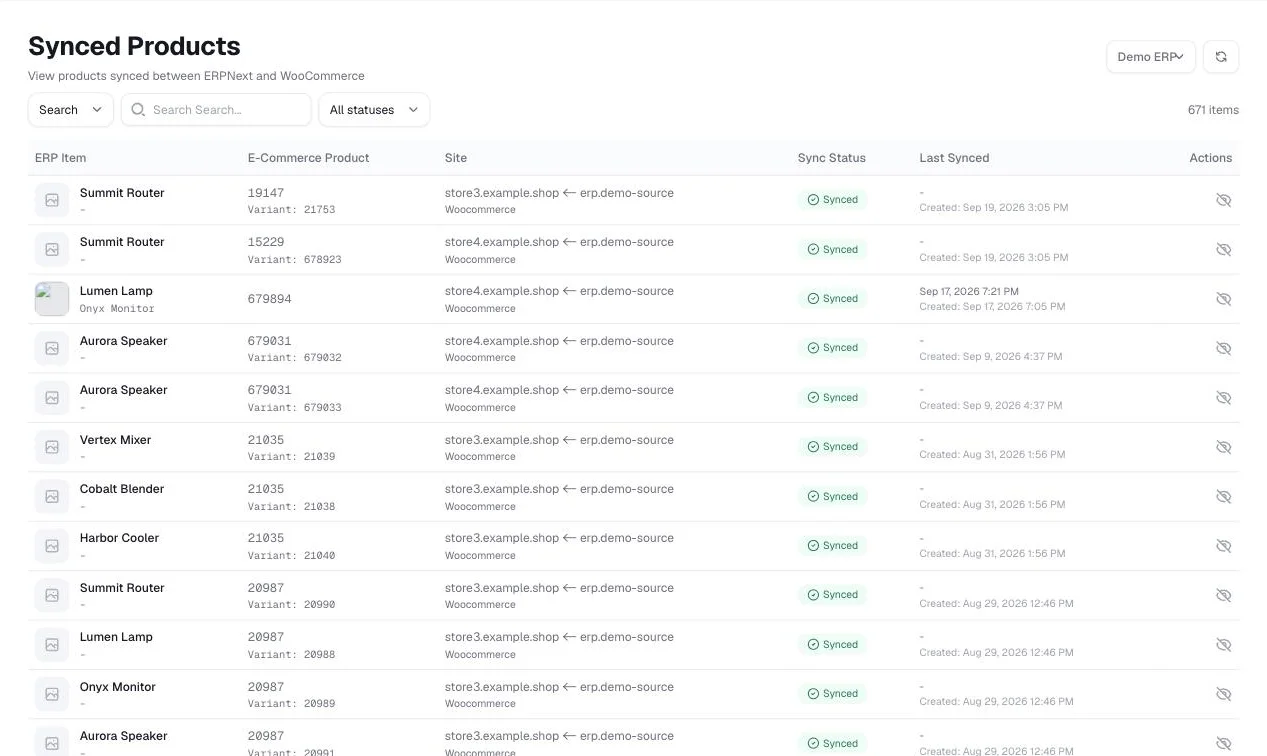Click product ID 679894
Image resolution: width=1267 pixels, height=756 pixels.
tap(270, 299)
